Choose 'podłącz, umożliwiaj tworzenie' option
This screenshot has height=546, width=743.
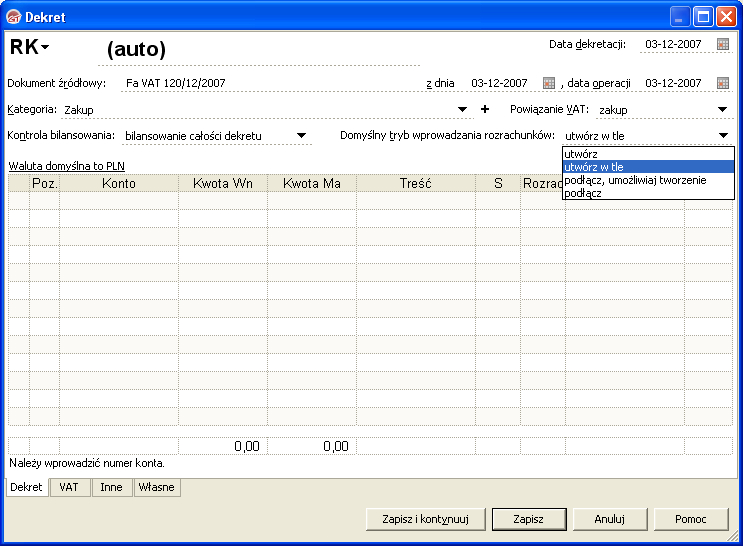coord(648,180)
